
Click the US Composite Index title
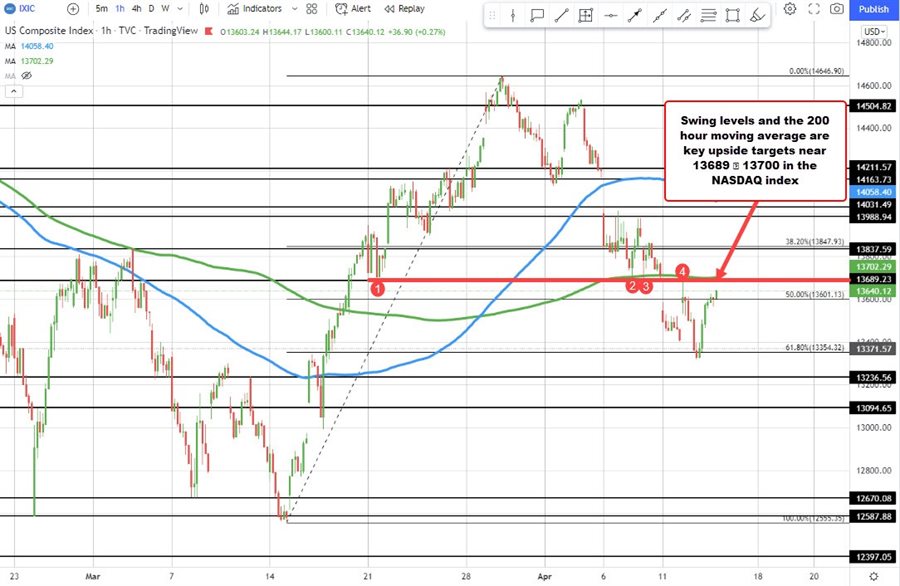tap(49, 31)
